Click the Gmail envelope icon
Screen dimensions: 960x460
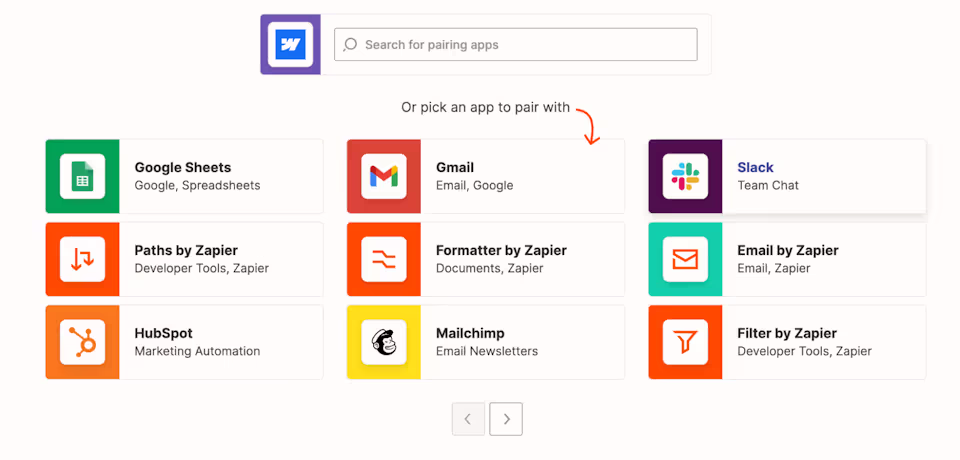(x=384, y=176)
